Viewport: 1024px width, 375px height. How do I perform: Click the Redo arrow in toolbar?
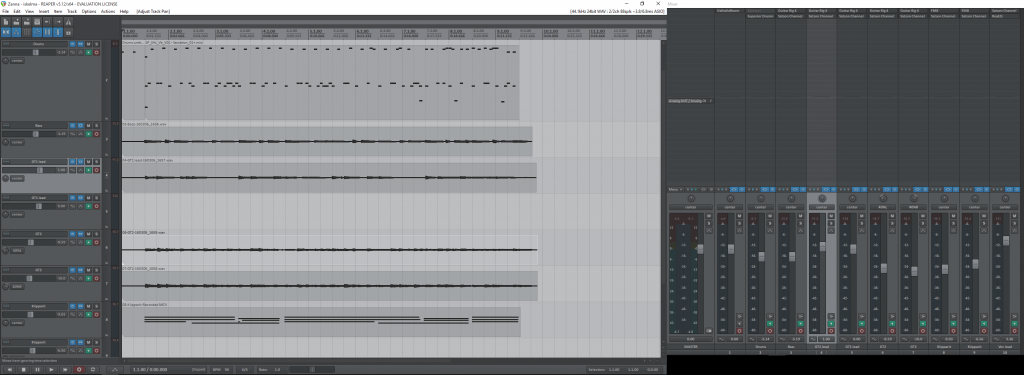(58, 22)
